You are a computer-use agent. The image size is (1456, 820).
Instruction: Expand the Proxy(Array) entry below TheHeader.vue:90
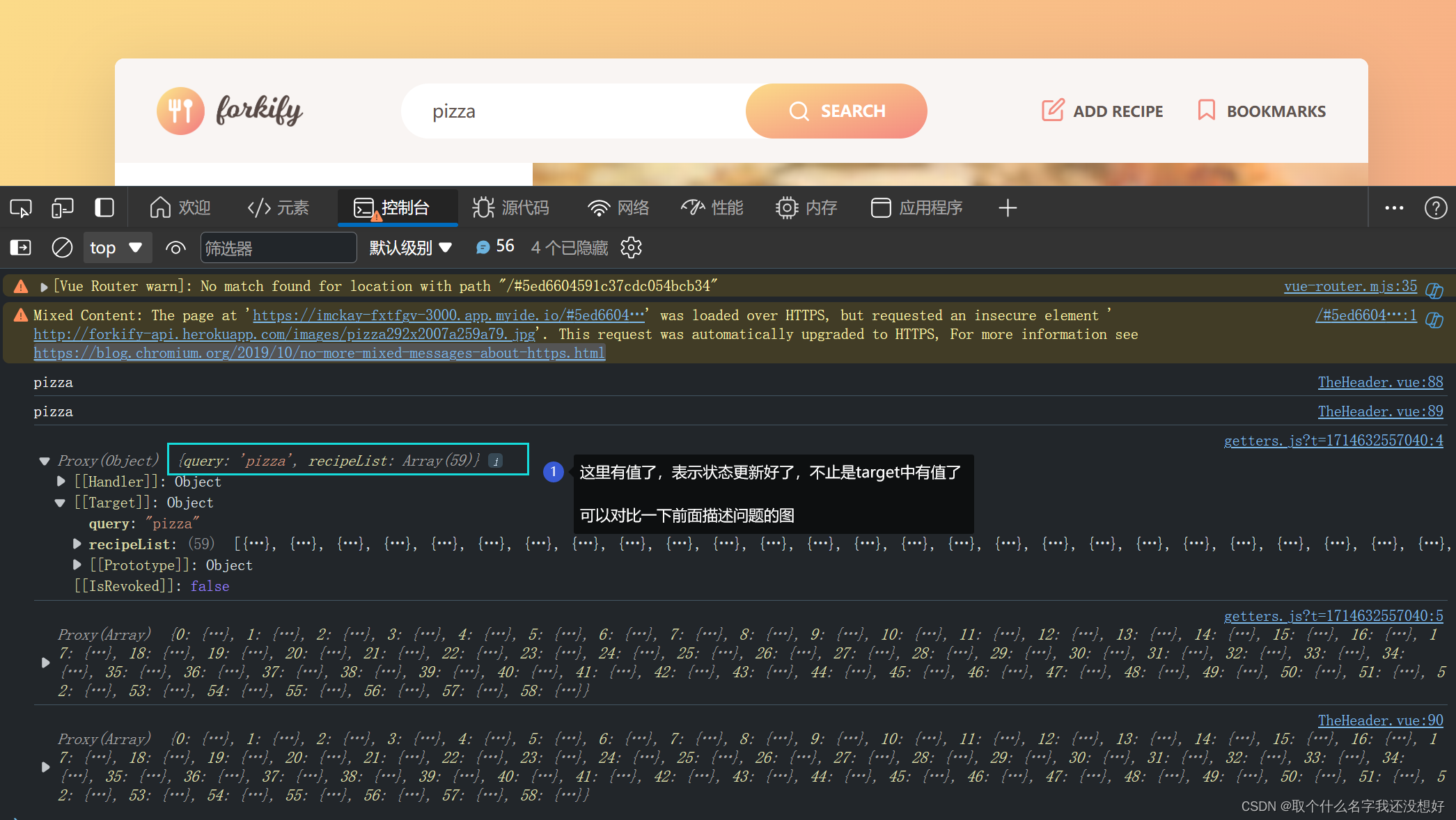tap(45, 767)
